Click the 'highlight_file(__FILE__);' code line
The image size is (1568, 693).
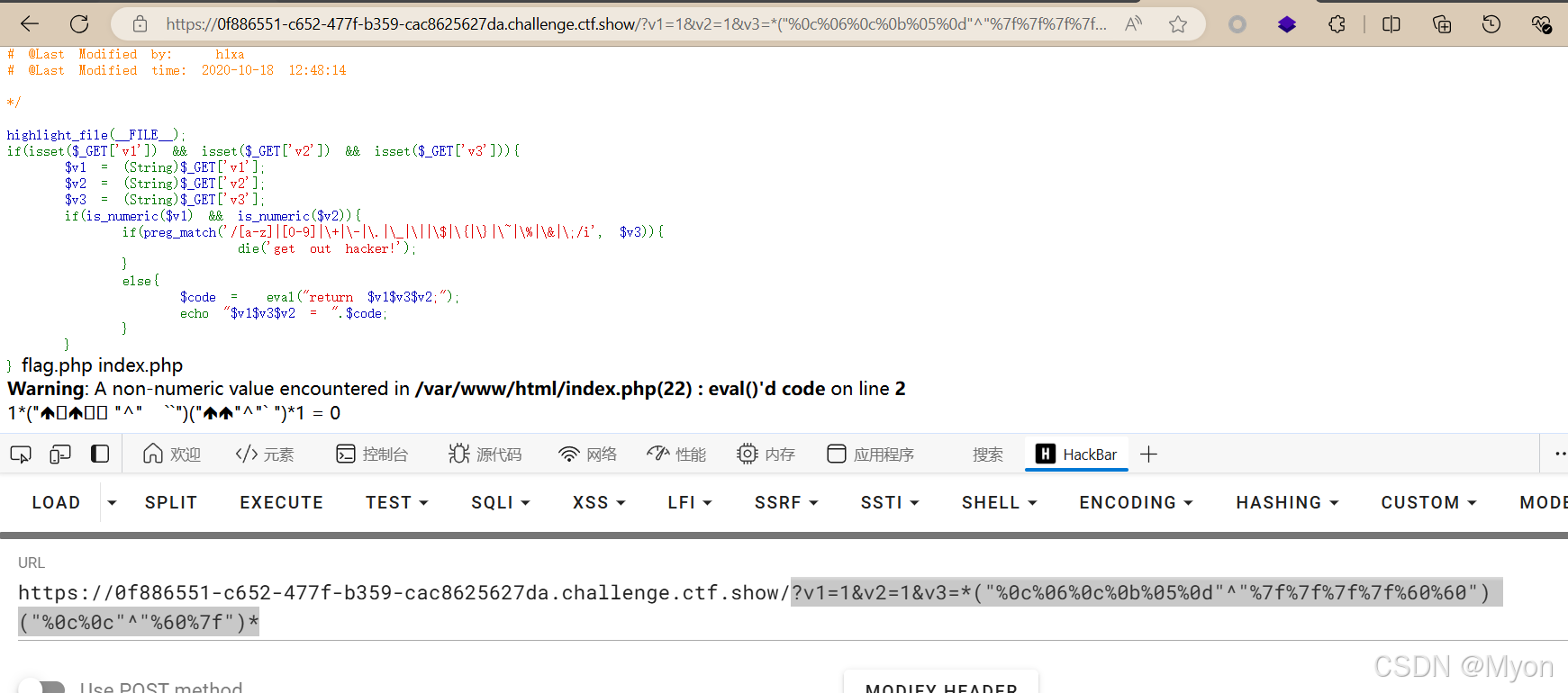(x=96, y=135)
